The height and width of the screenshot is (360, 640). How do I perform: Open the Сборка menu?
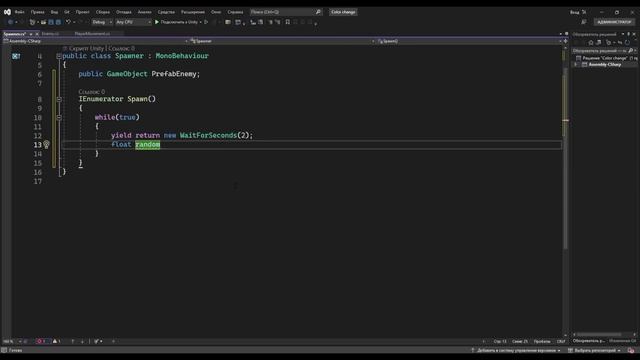(x=103, y=12)
